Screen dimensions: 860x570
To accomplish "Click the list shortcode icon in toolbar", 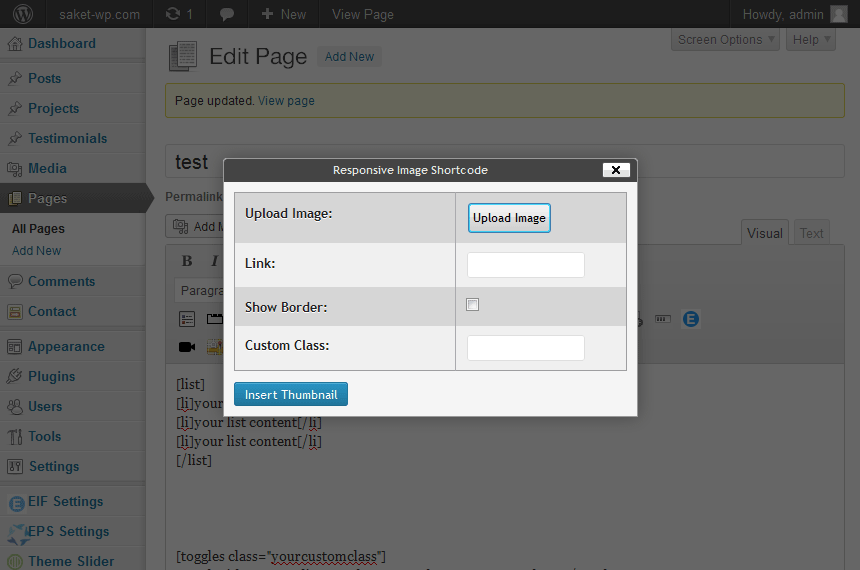I will 187,319.
